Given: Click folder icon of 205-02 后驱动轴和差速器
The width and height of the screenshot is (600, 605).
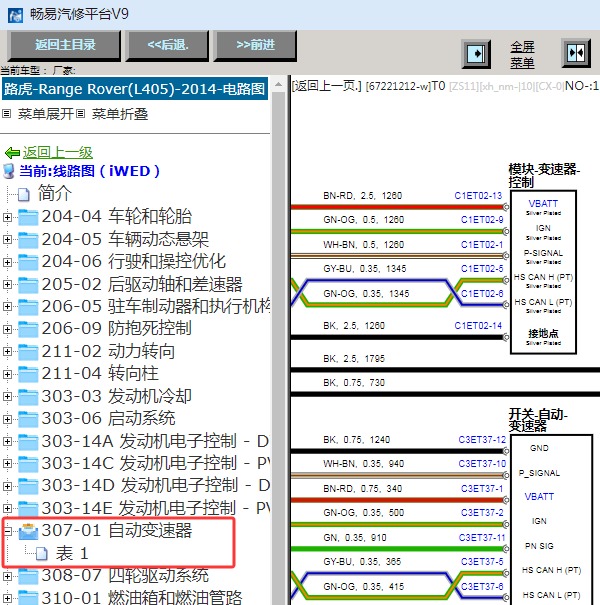Looking at the screenshot, I should tap(28, 285).
